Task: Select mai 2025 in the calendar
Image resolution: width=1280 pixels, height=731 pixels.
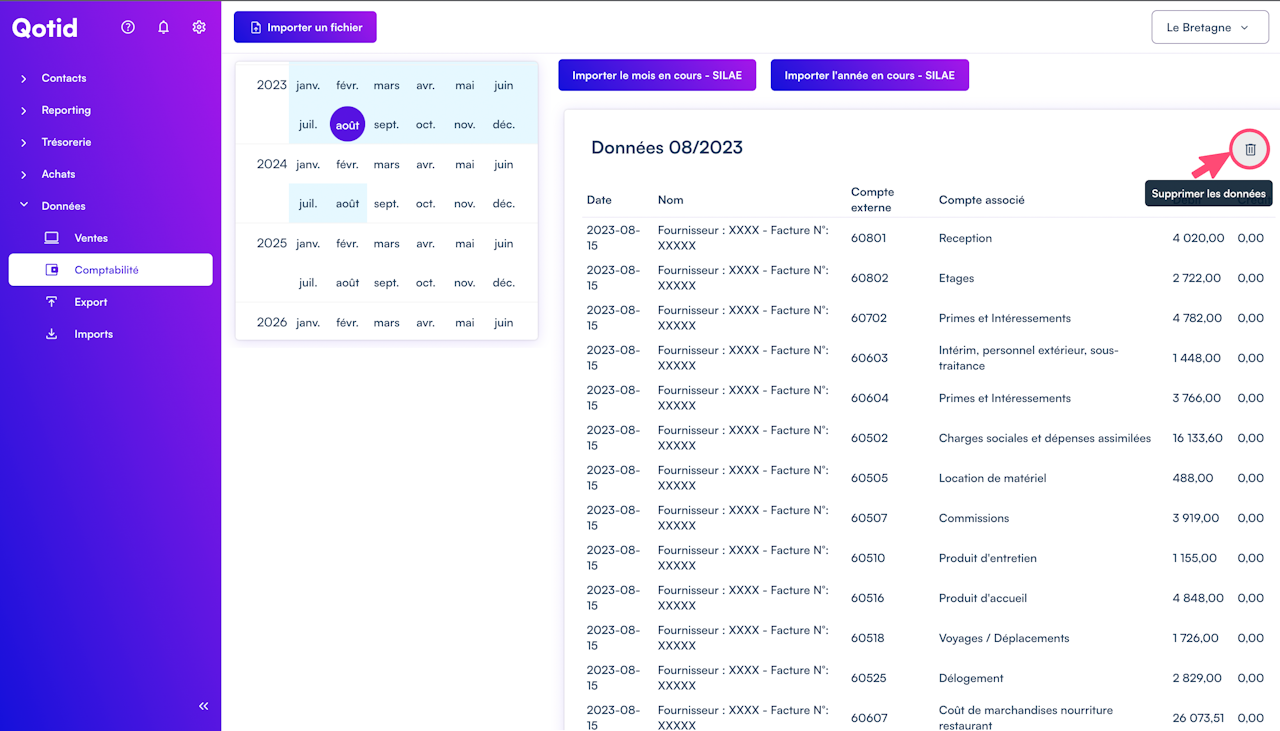Action: coord(465,244)
